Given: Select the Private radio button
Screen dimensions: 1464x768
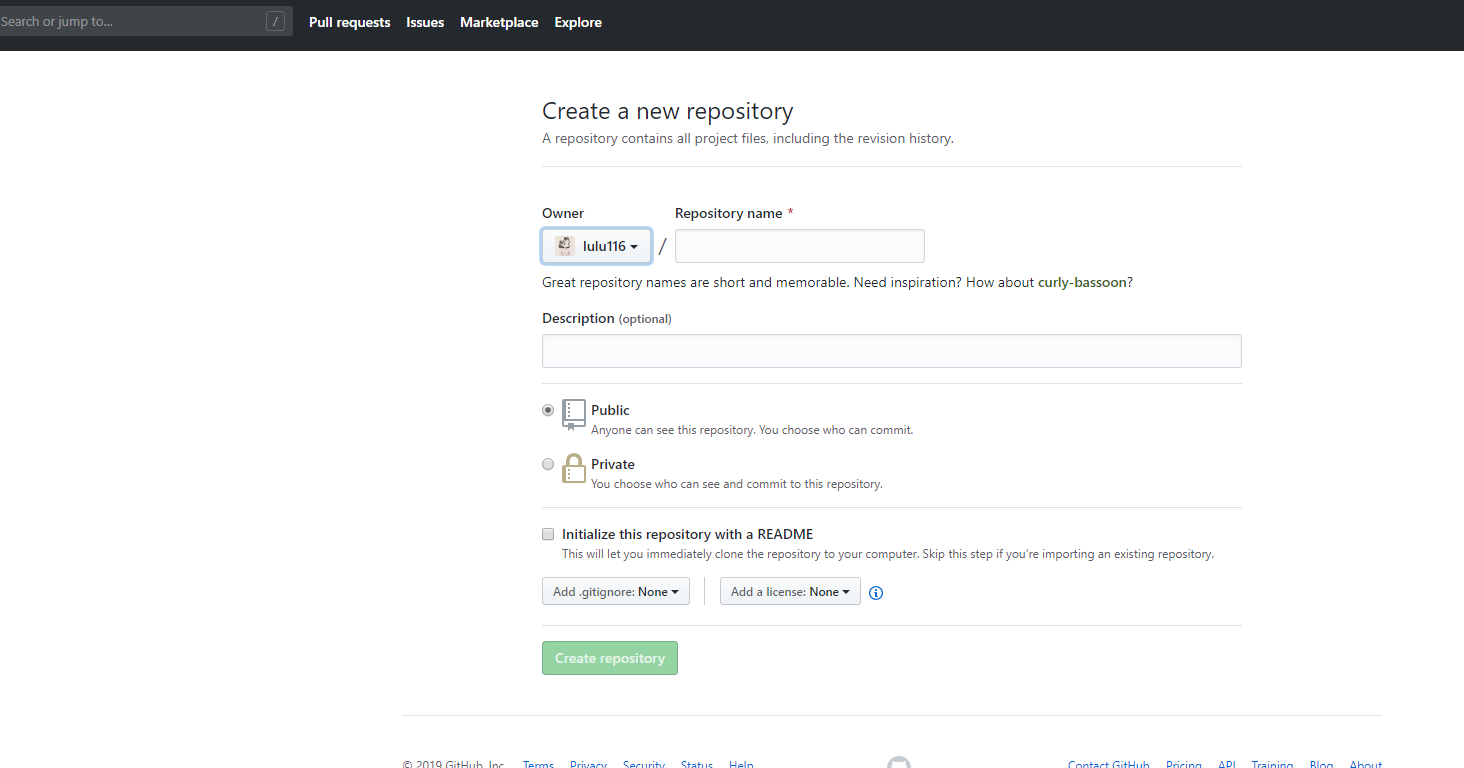Looking at the screenshot, I should (x=548, y=464).
